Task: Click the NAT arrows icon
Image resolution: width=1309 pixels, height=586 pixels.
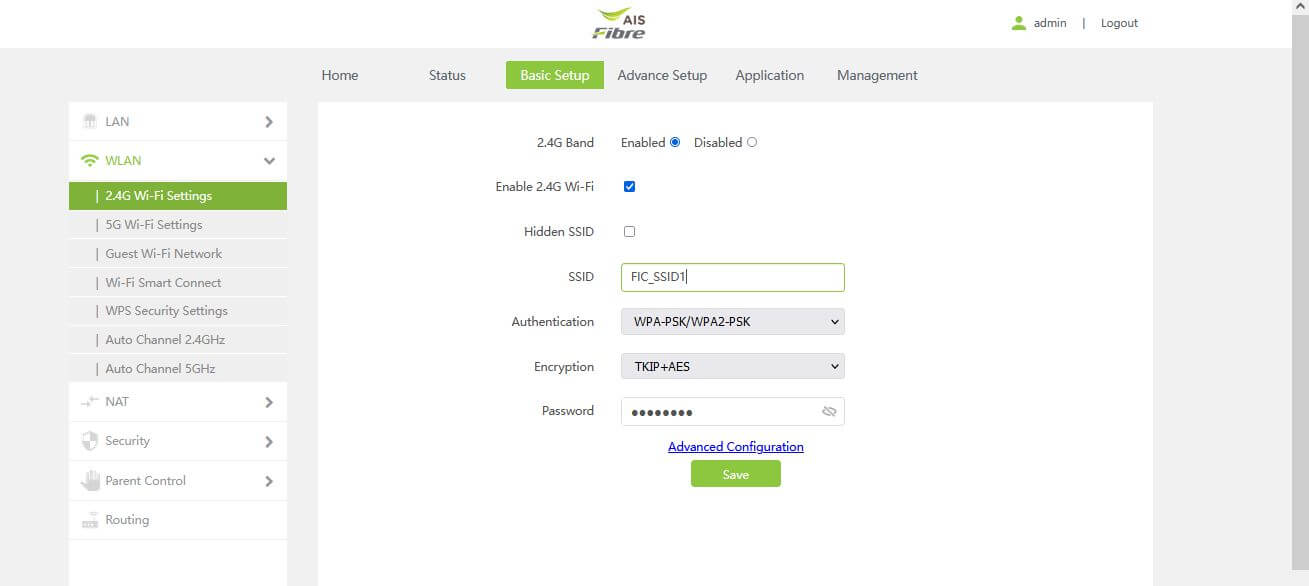Action: click(90, 402)
